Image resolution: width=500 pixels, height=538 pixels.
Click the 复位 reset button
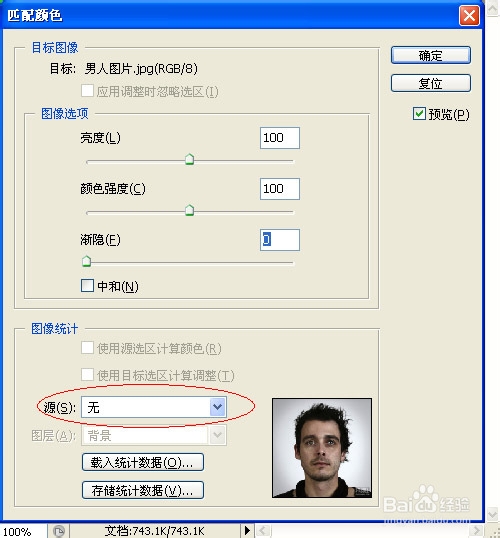pyautogui.click(x=431, y=83)
